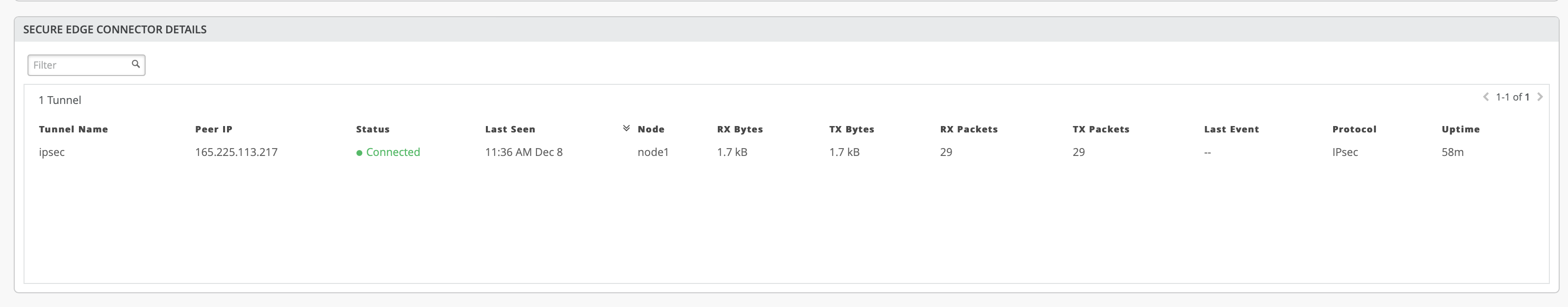Sort by Tunnel Name column
Image resolution: width=1568 pixels, height=307 pixels.
(73, 129)
